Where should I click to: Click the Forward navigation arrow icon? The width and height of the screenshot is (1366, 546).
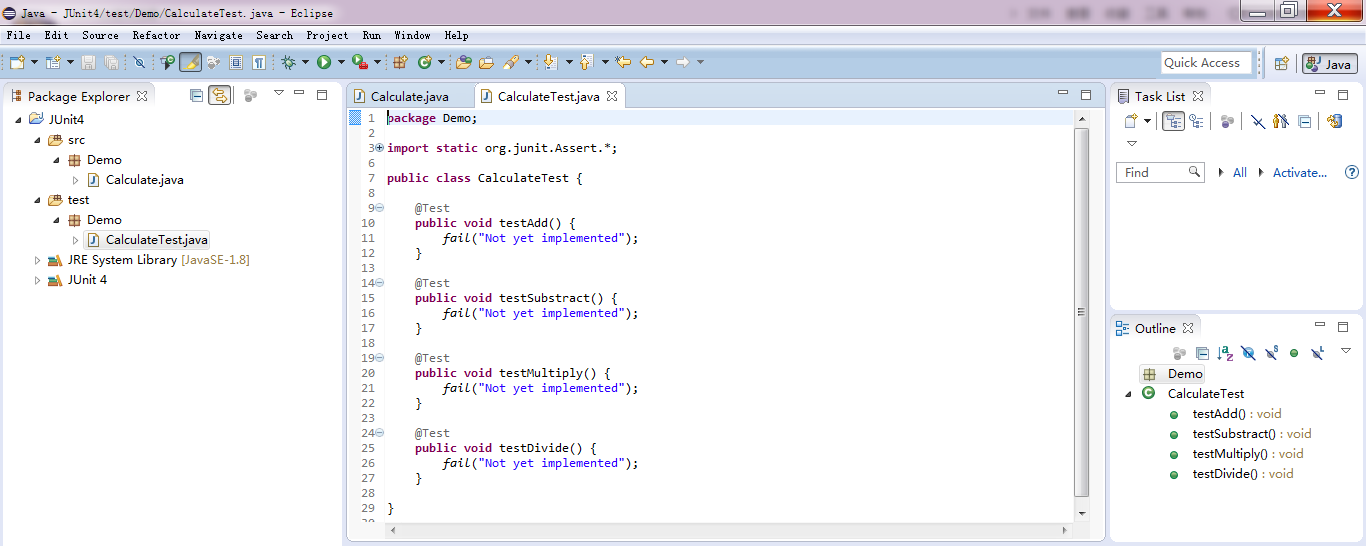(683, 62)
